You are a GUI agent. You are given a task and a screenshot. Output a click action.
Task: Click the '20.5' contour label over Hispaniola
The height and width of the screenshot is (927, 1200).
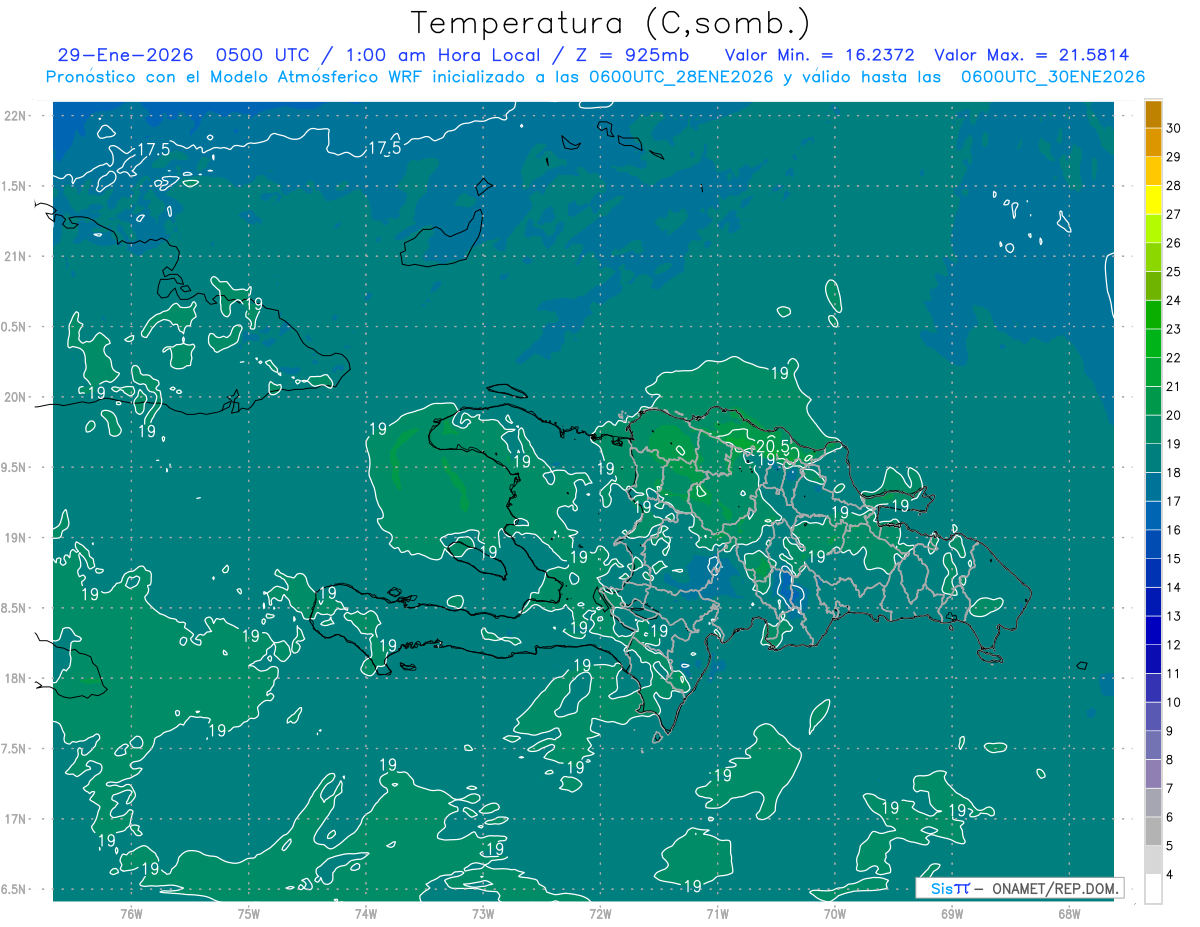click(774, 446)
